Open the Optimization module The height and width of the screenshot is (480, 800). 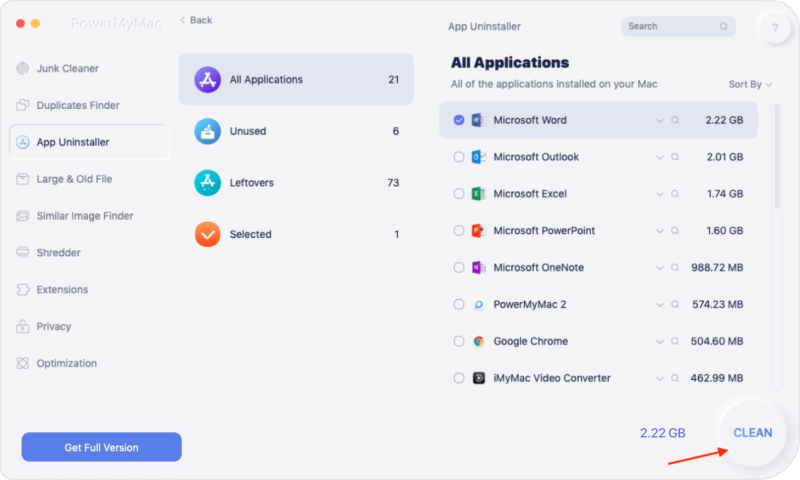point(89,363)
